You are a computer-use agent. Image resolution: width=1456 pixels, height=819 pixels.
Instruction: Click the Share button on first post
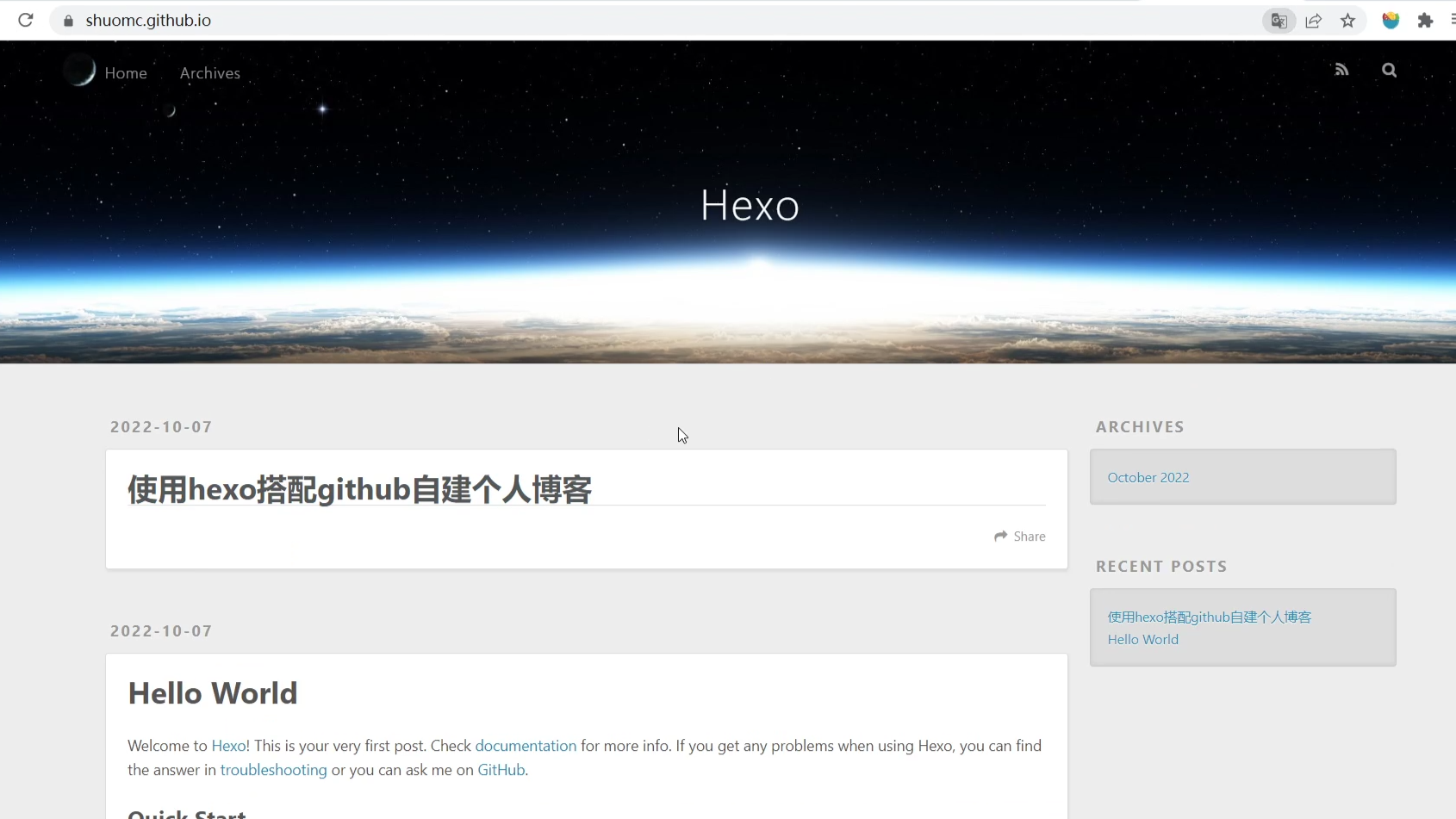click(1020, 537)
